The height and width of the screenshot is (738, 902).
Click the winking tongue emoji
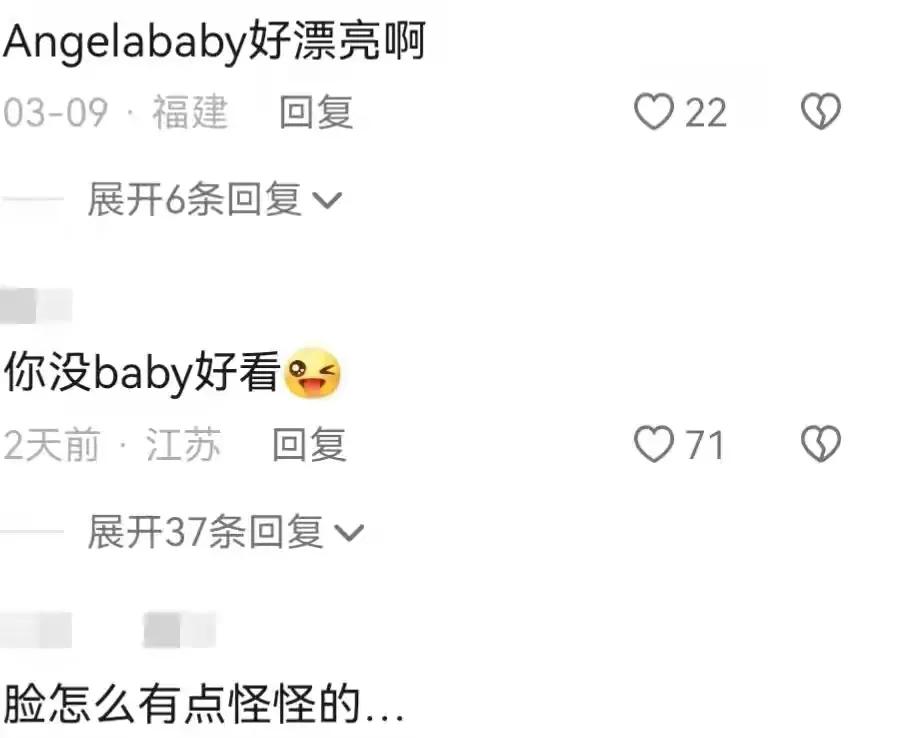tap(313, 373)
